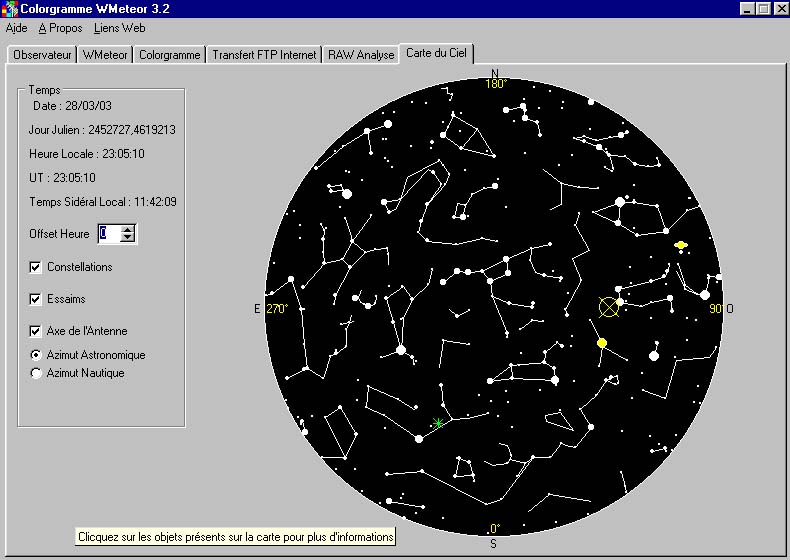Image resolution: width=790 pixels, height=560 pixels.
Task: Click the yellow crossed-circle antenna axis marker
Action: pyautogui.click(x=609, y=307)
